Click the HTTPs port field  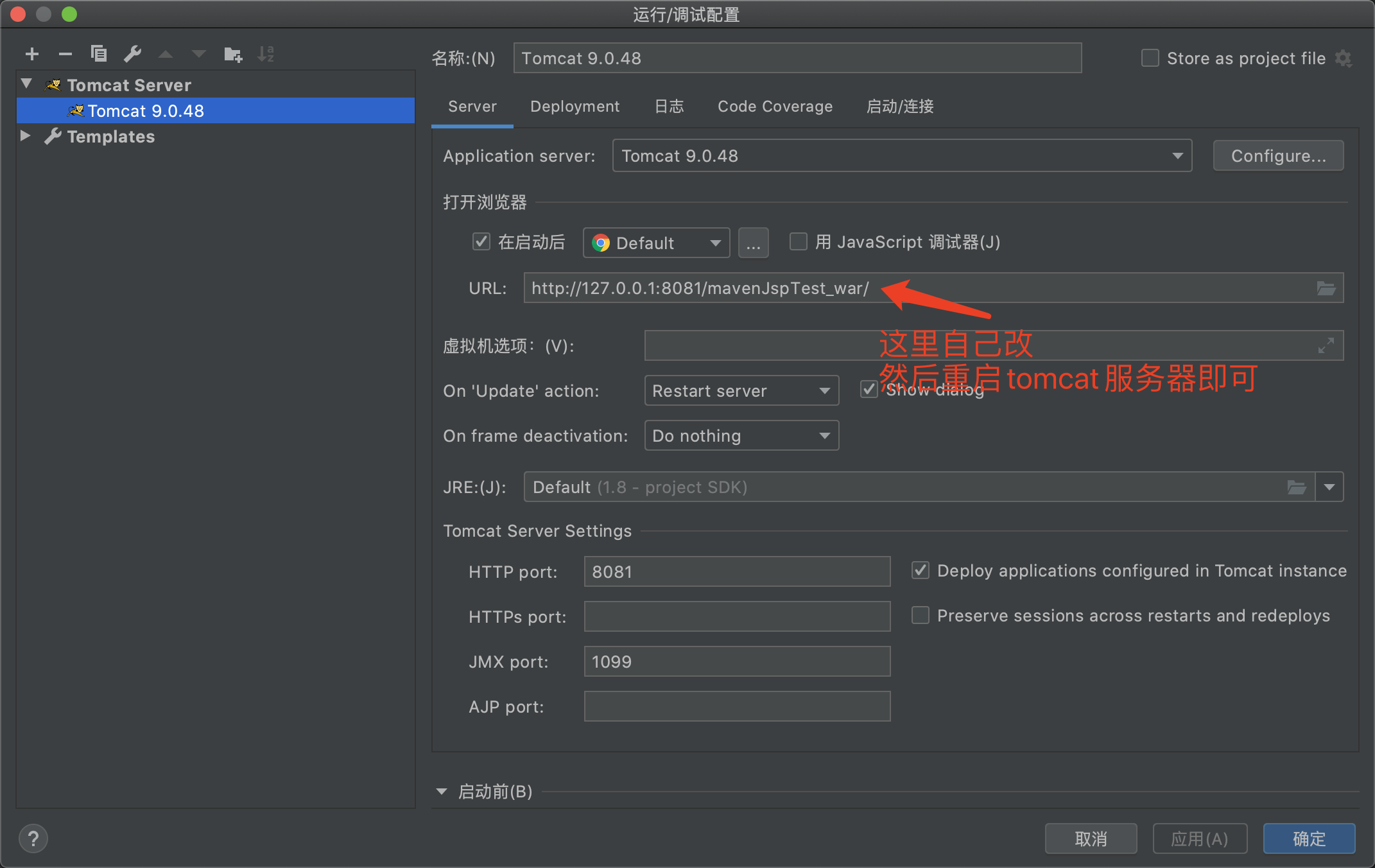tap(737, 616)
